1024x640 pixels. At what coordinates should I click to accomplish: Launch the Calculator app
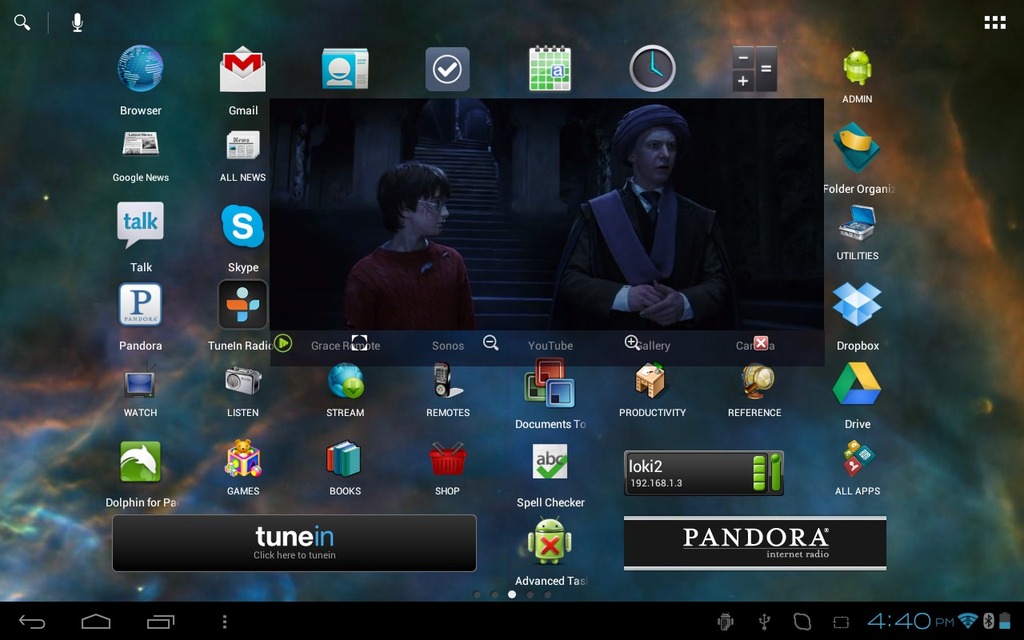pyautogui.click(x=754, y=69)
